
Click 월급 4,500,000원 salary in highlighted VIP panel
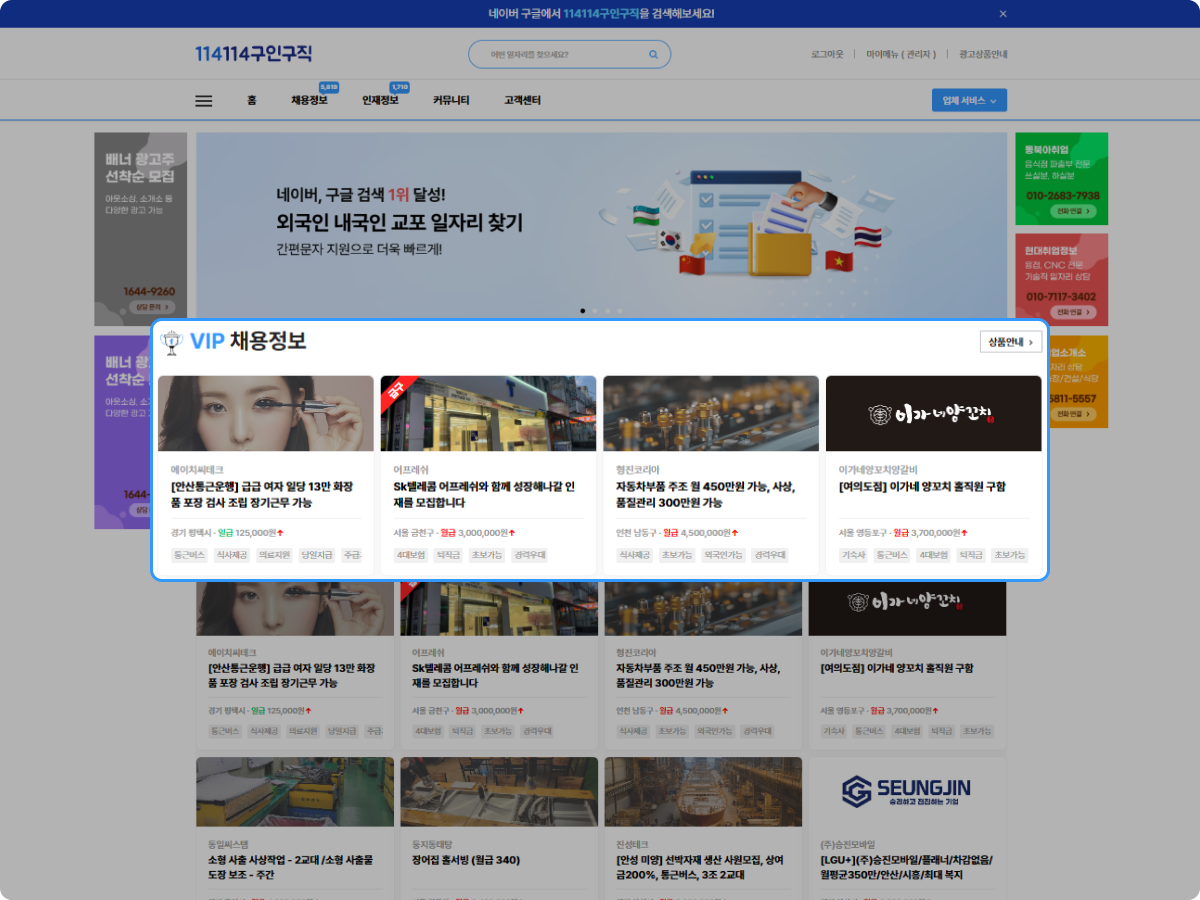point(701,533)
